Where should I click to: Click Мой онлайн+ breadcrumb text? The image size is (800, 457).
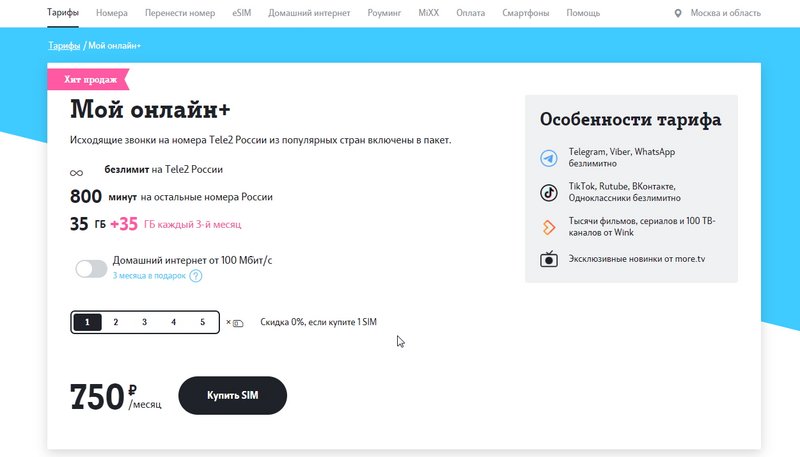coord(114,45)
